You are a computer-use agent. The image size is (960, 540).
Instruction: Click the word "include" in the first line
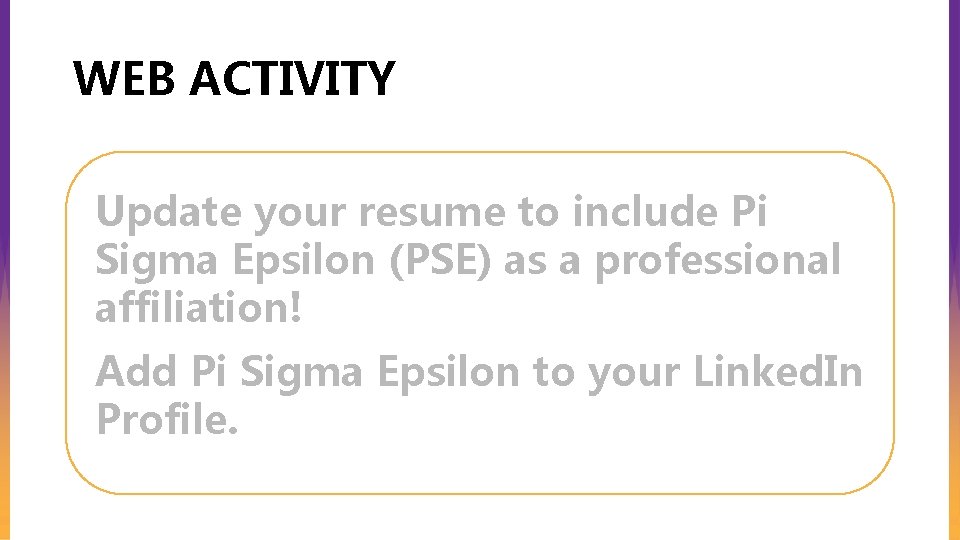click(645, 211)
